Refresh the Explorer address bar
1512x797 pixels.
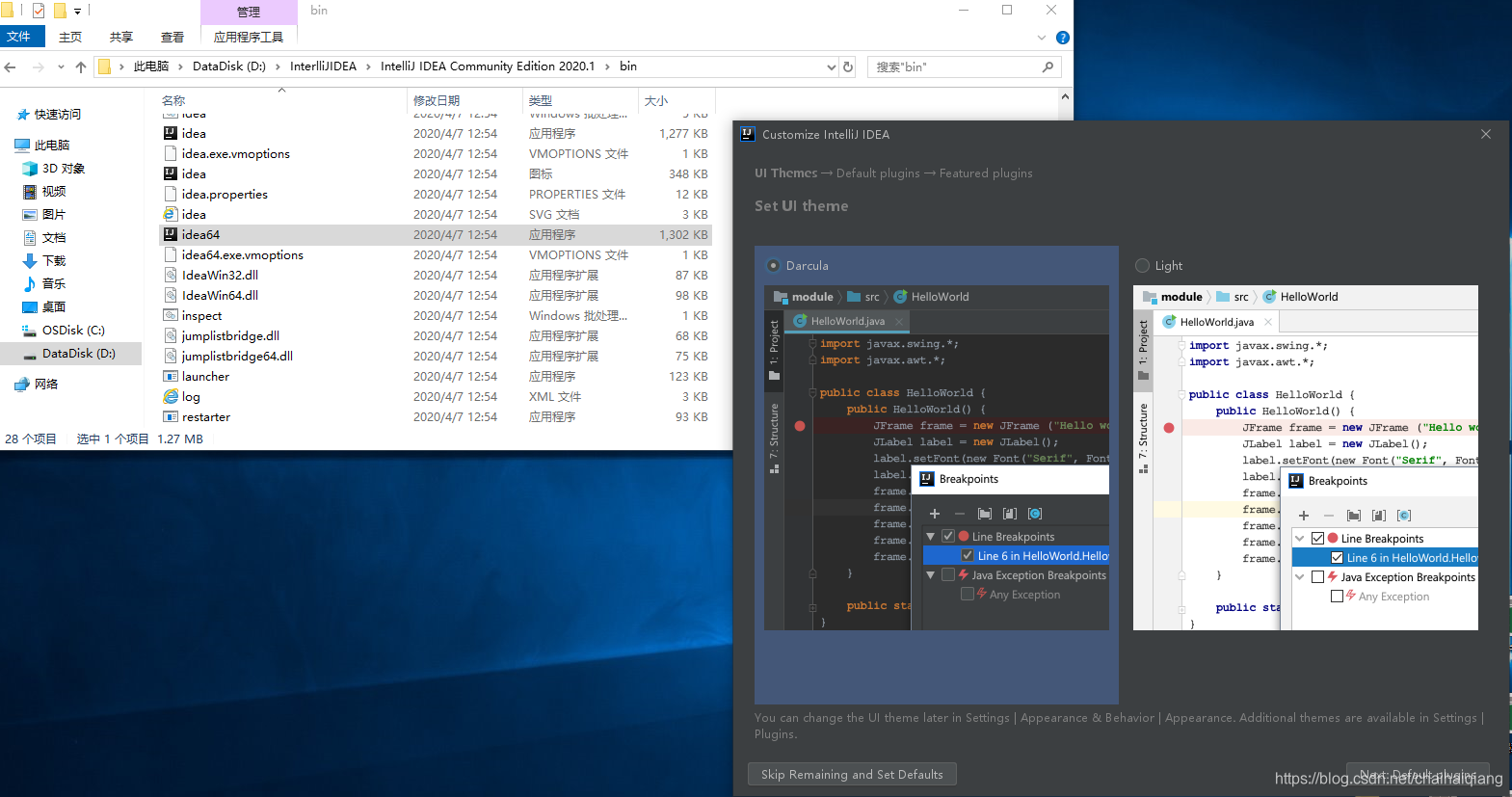tap(848, 66)
